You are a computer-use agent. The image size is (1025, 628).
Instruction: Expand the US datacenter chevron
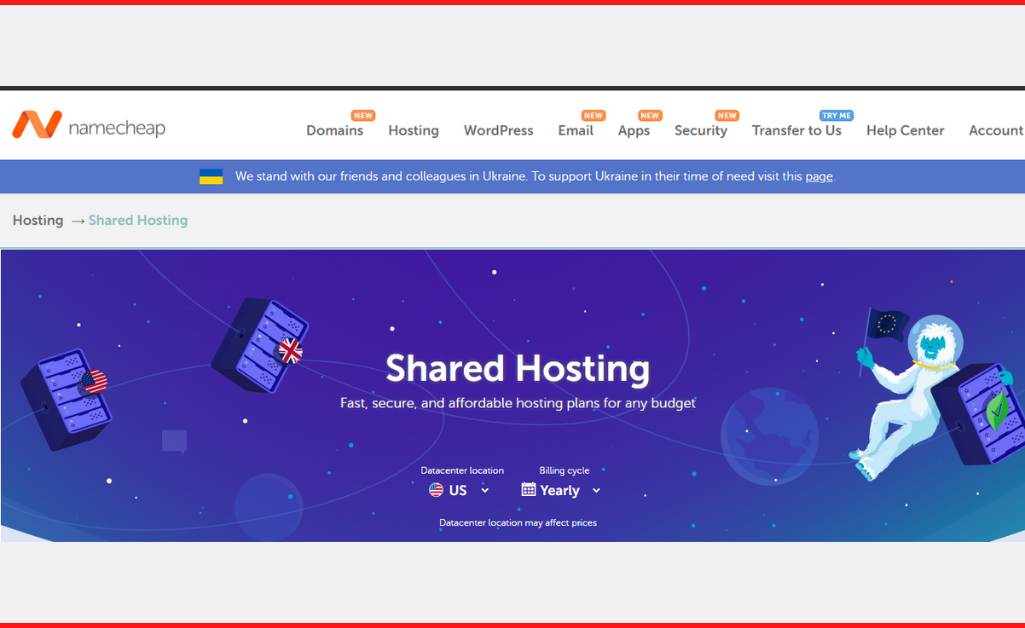pos(485,490)
